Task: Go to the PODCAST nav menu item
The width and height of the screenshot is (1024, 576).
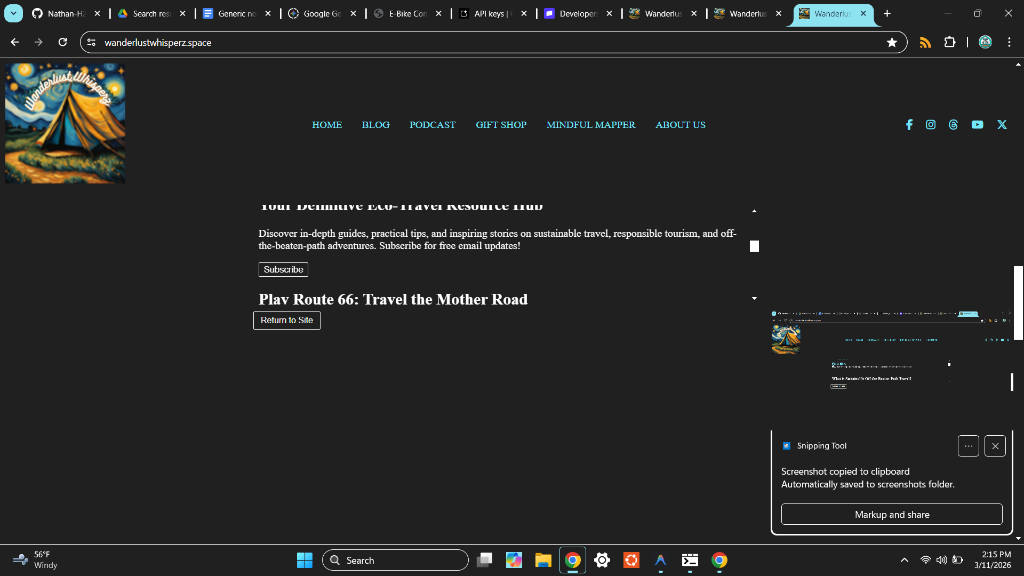Action: coord(432,125)
